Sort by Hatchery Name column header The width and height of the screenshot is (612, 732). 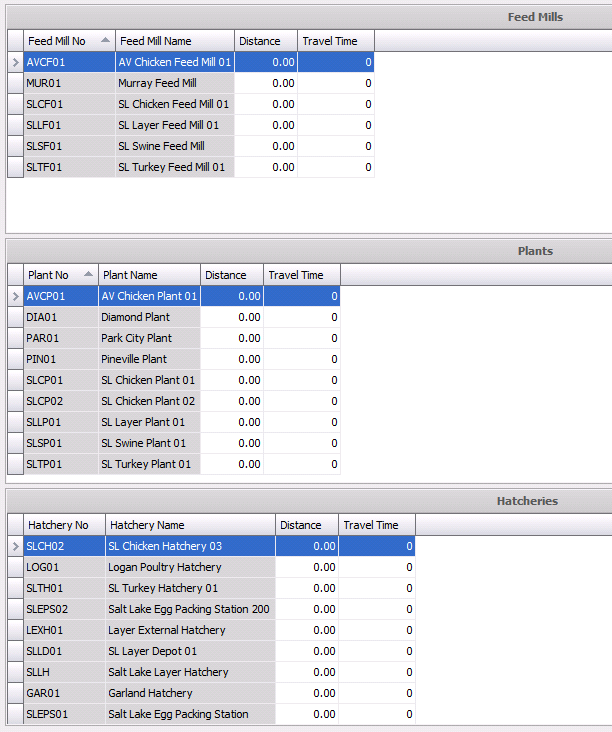(190, 525)
